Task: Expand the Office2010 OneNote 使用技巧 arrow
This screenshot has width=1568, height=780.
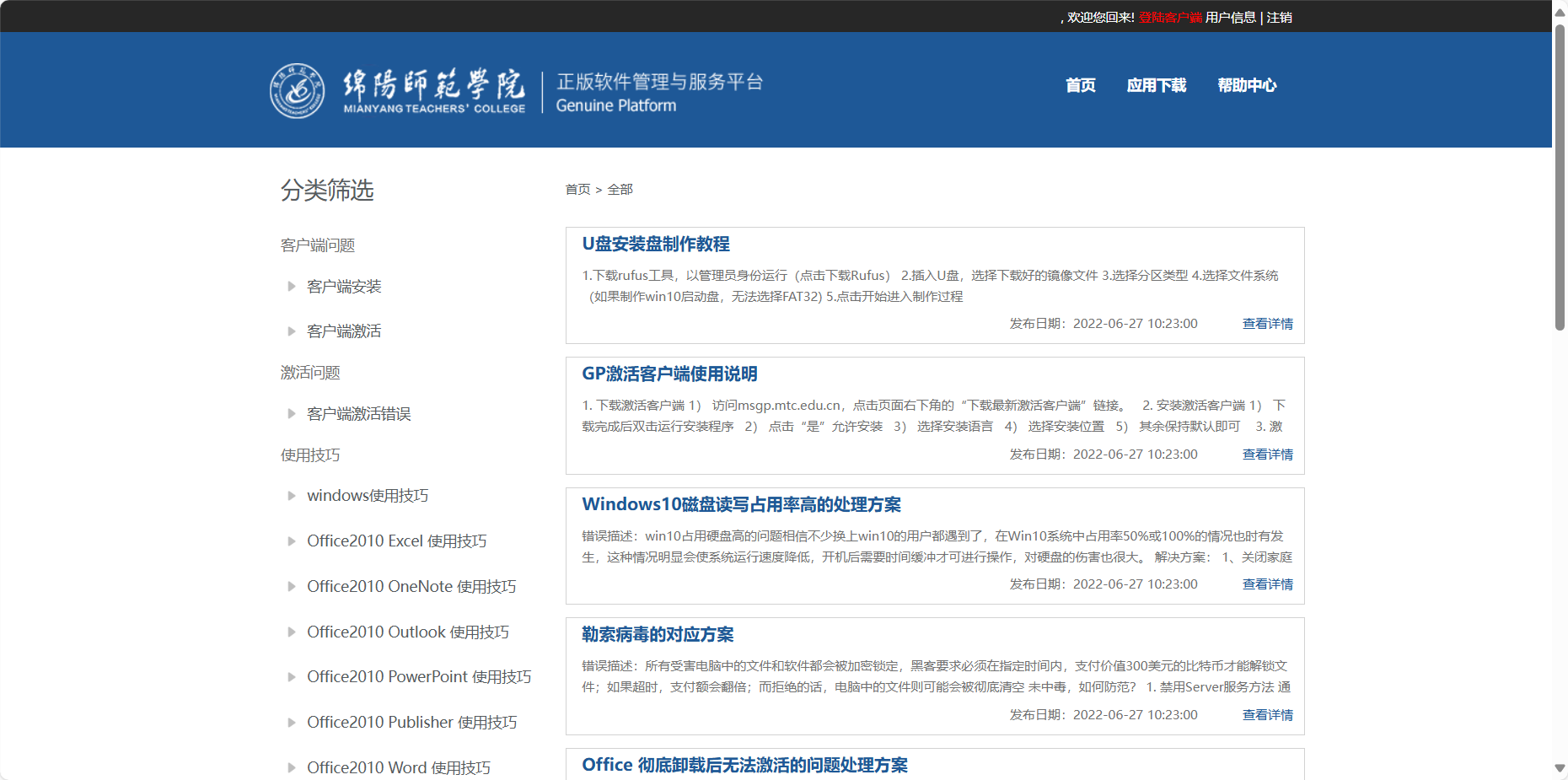Action: point(292,587)
